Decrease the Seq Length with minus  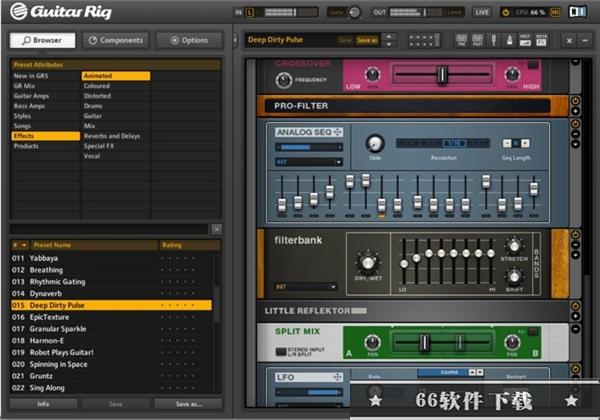pyautogui.click(x=507, y=143)
